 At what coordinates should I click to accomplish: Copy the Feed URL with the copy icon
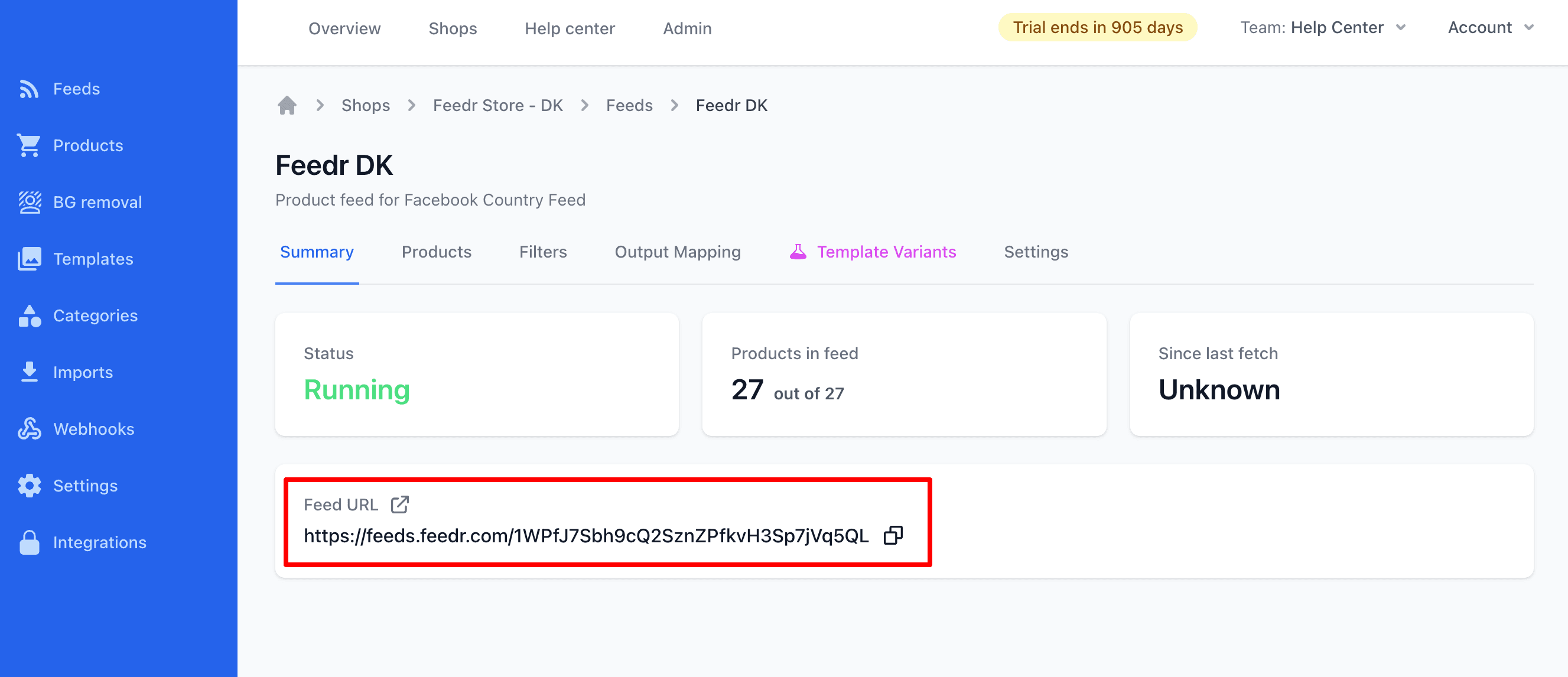click(893, 536)
